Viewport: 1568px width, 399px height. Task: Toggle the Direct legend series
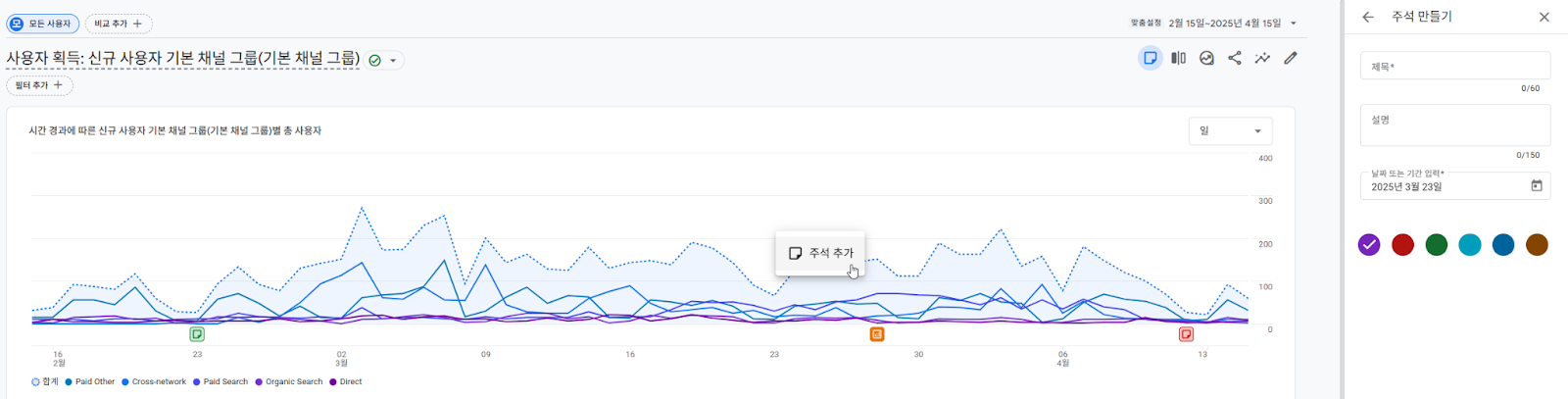click(x=346, y=382)
